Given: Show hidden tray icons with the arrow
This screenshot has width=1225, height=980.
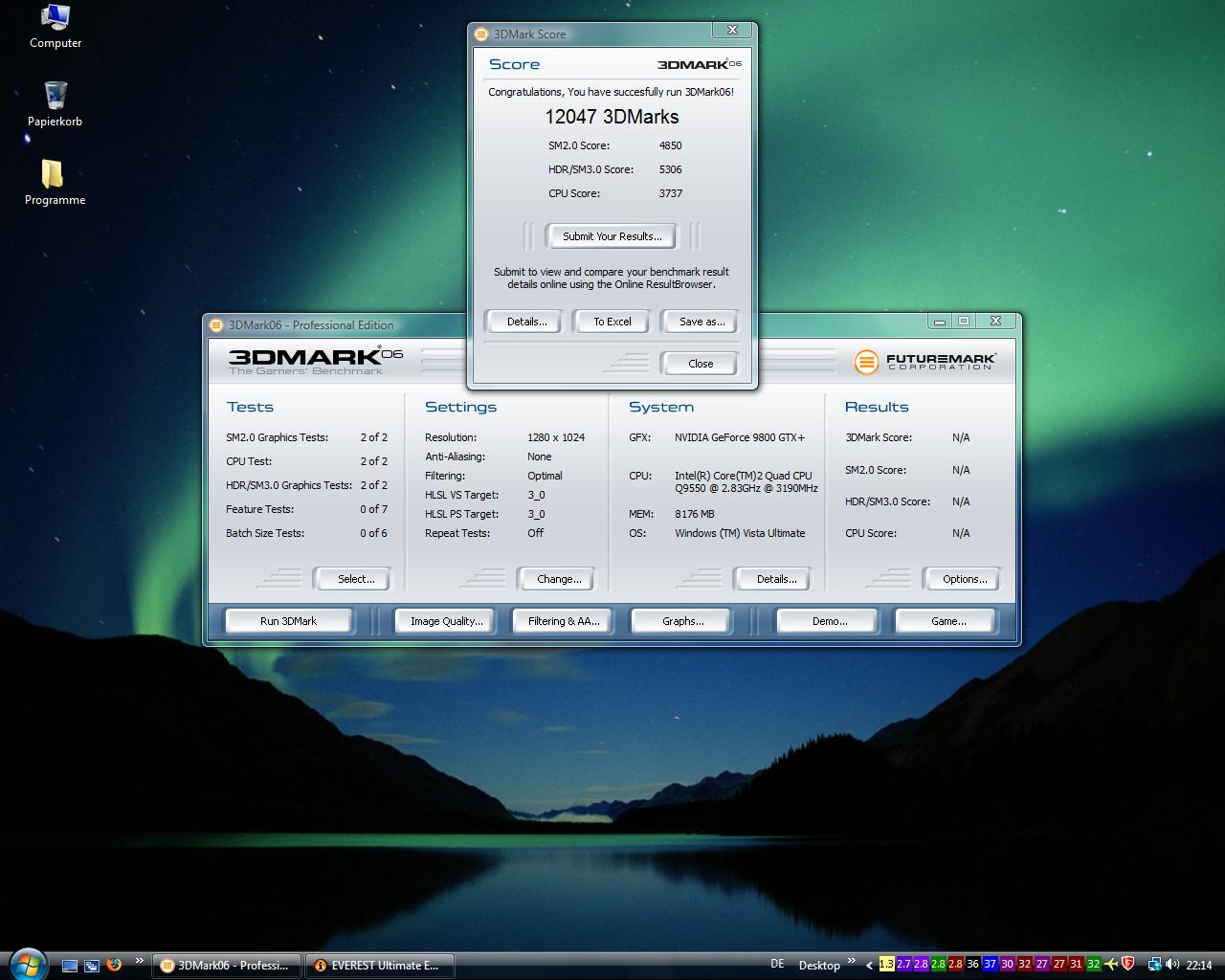Looking at the screenshot, I should point(869,966).
